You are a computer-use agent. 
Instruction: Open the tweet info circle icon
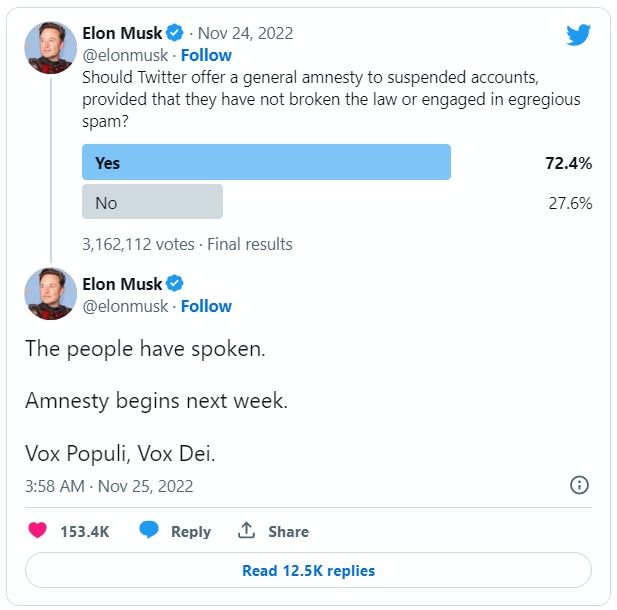click(x=578, y=485)
